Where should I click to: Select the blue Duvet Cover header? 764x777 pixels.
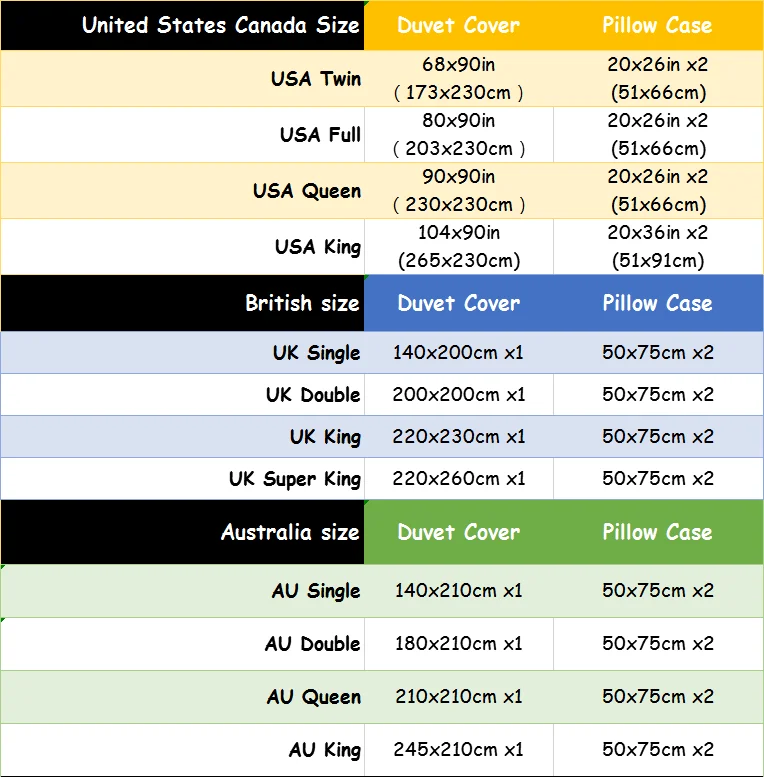(x=459, y=303)
